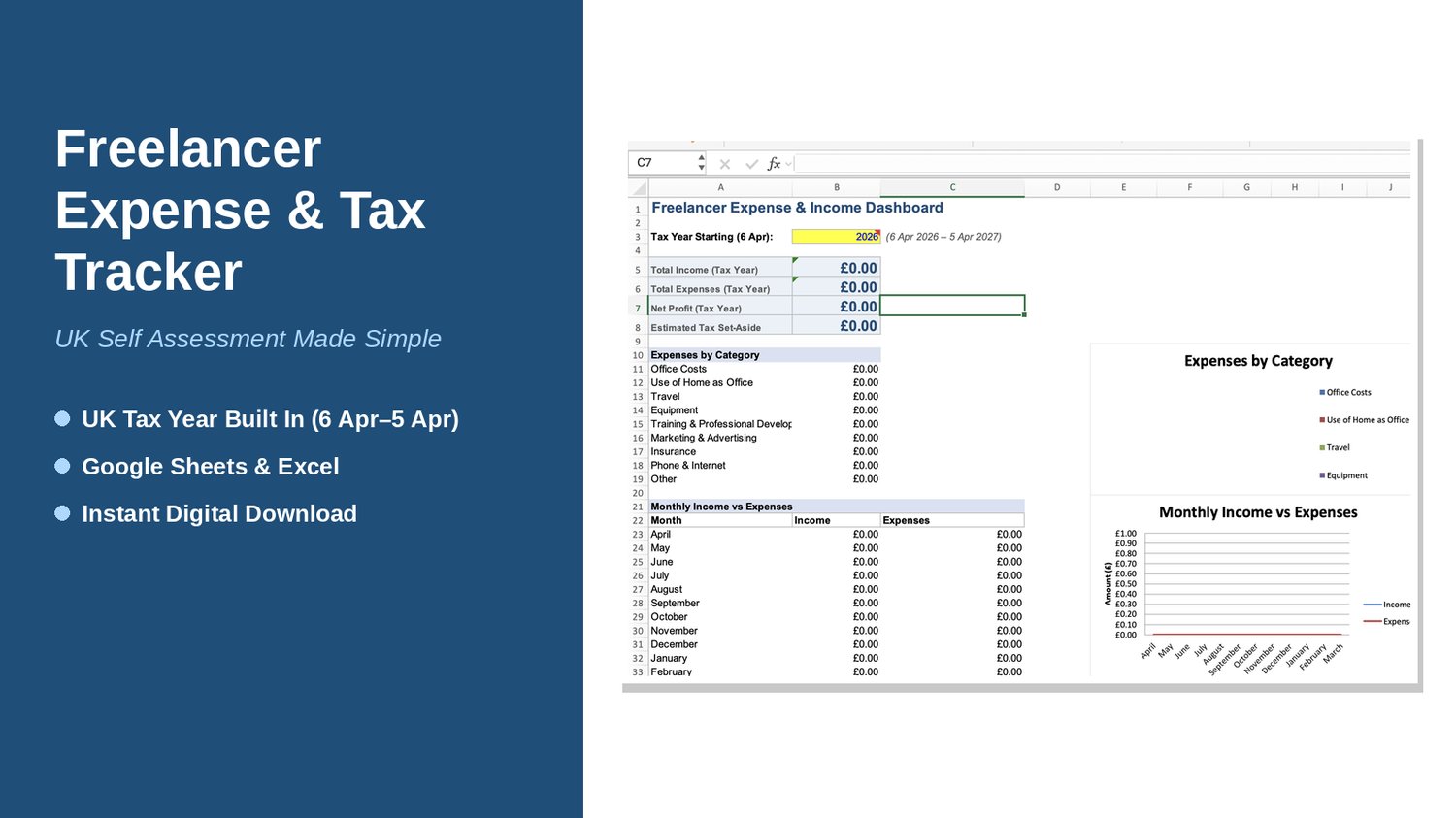Image resolution: width=1456 pixels, height=818 pixels.
Task: Select column B header
Action: [x=837, y=187]
